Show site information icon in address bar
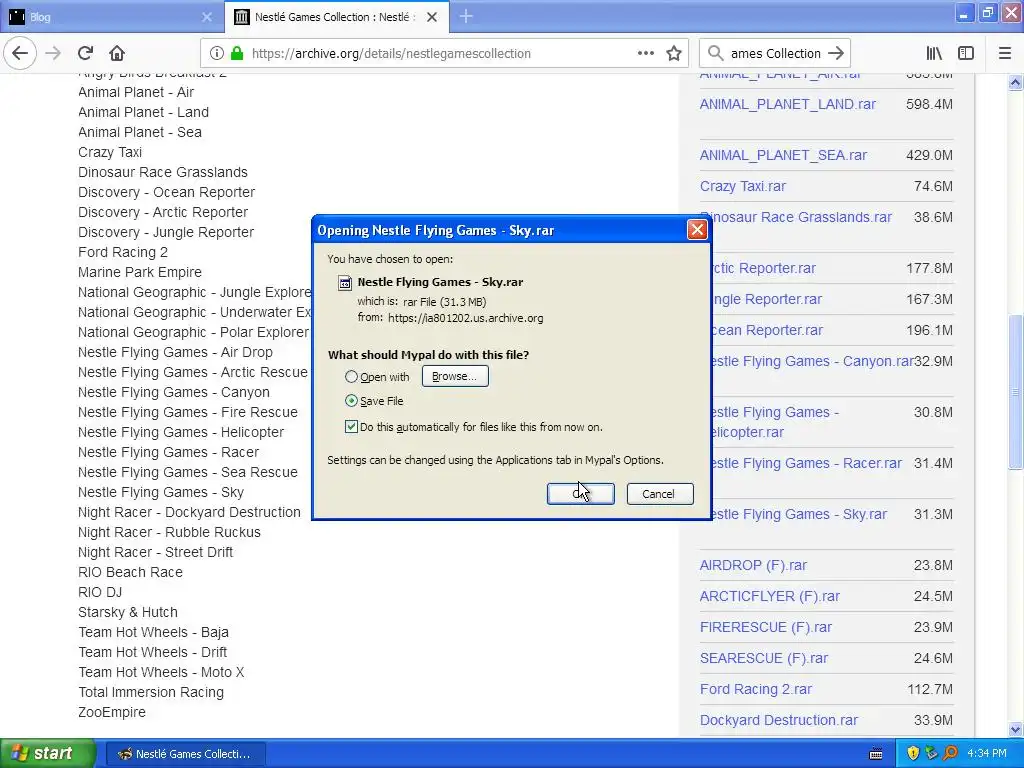 [x=216, y=54]
